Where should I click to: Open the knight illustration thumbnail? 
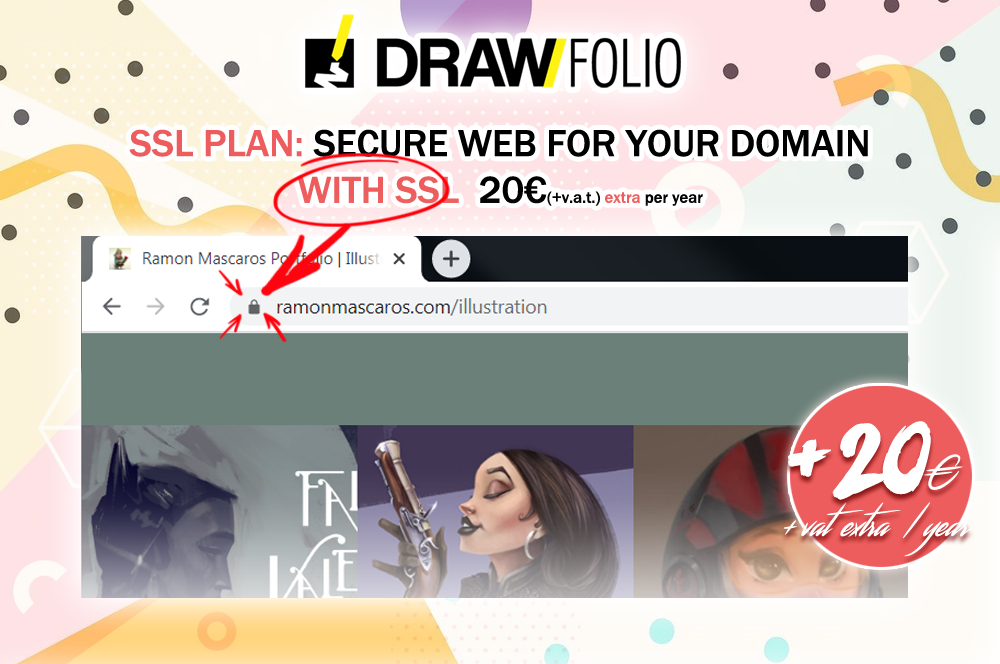coord(219,511)
